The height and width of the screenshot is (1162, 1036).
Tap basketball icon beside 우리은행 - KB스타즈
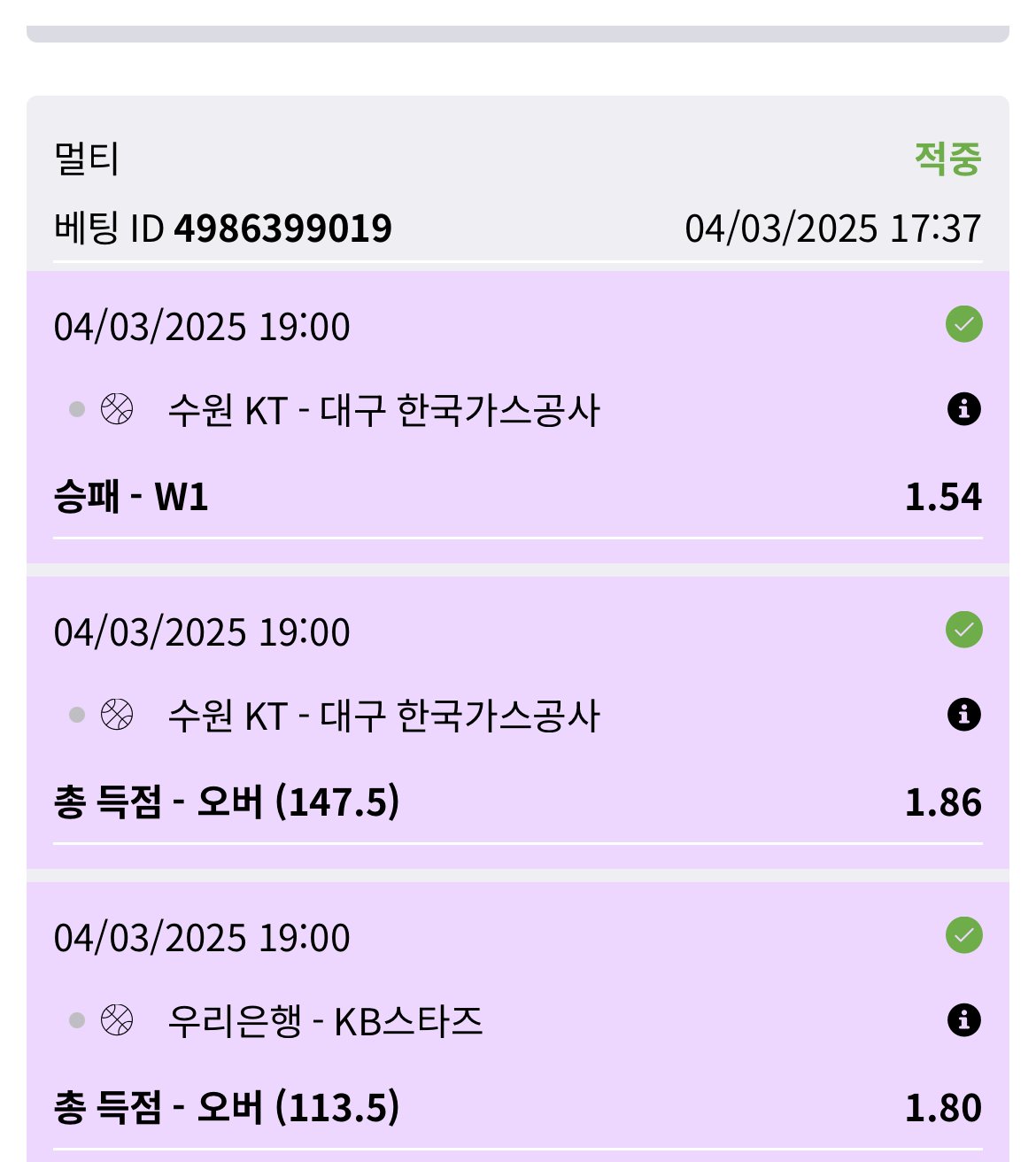tap(117, 1020)
